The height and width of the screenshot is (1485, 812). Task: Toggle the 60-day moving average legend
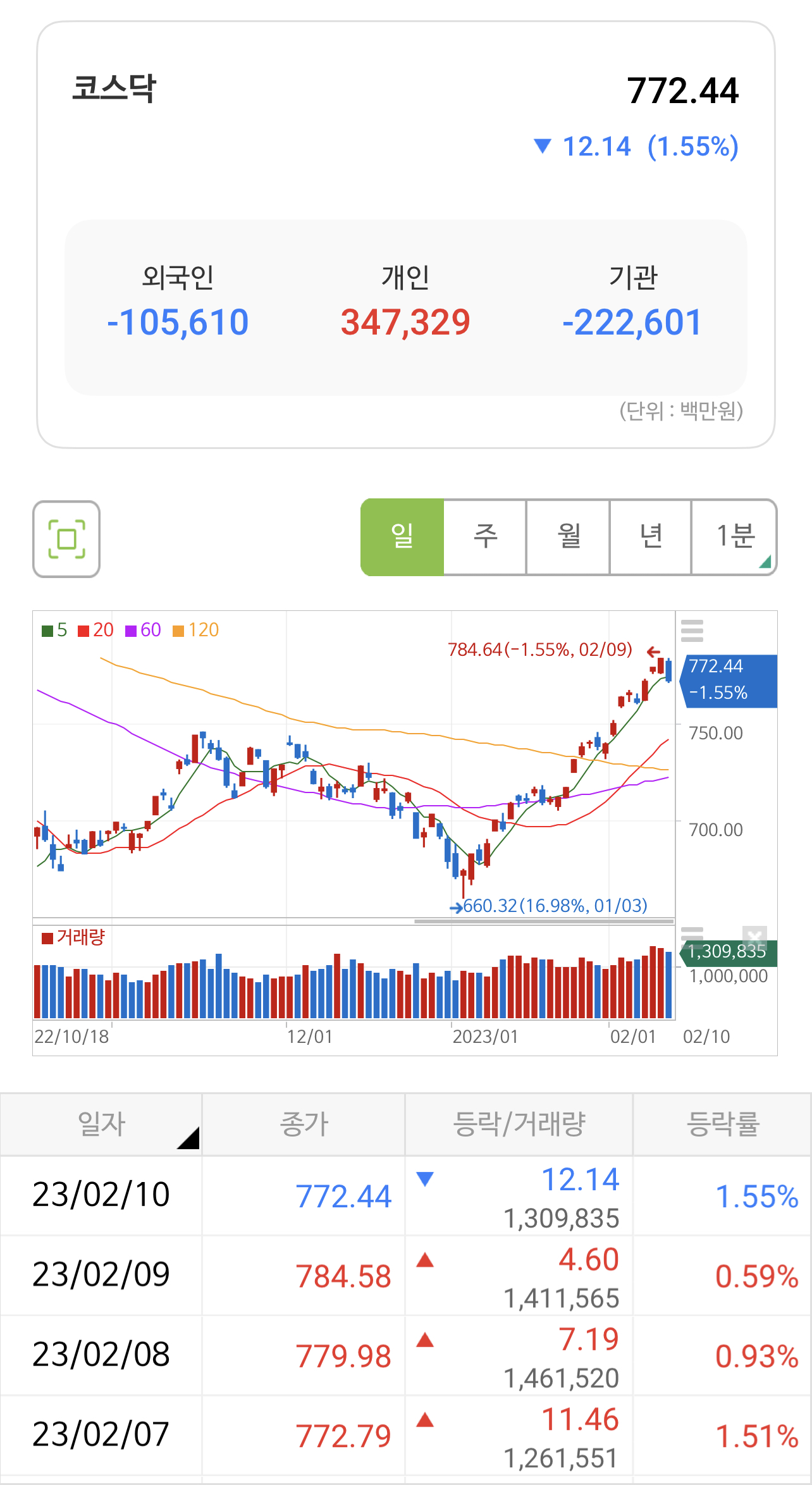tap(143, 630)
